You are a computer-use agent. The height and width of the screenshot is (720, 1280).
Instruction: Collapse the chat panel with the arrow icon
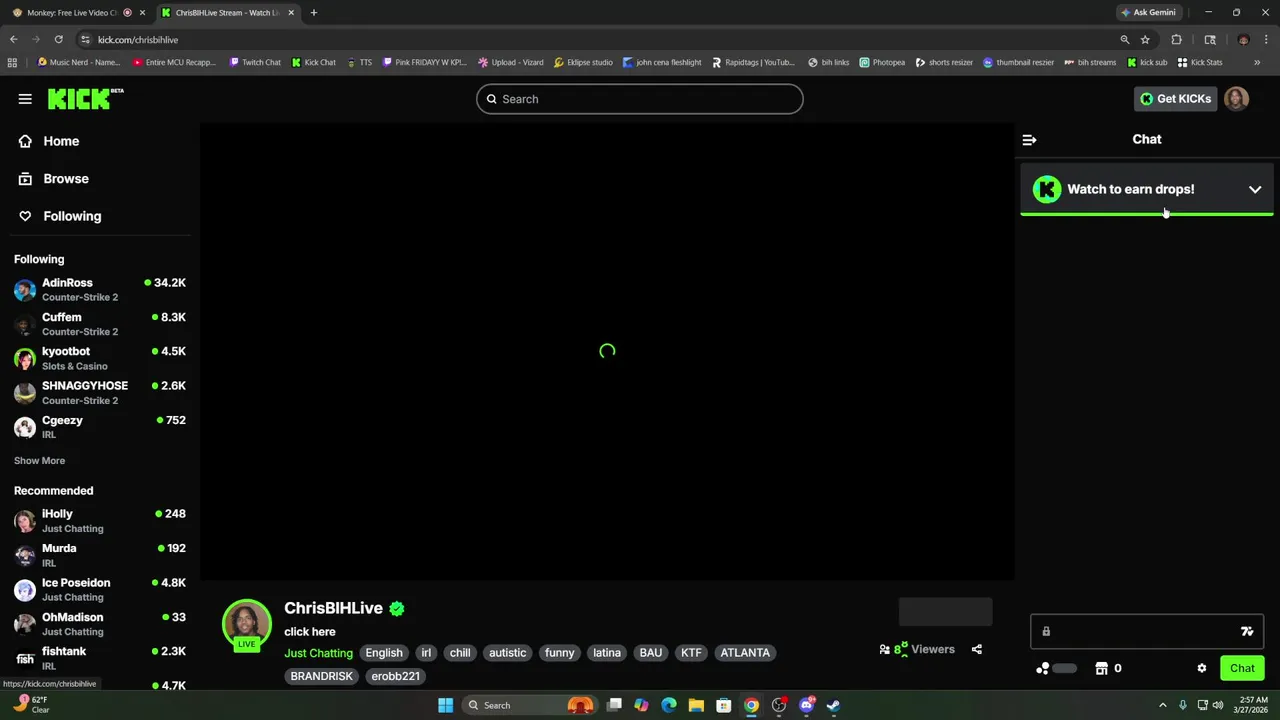click(1029, 140)
